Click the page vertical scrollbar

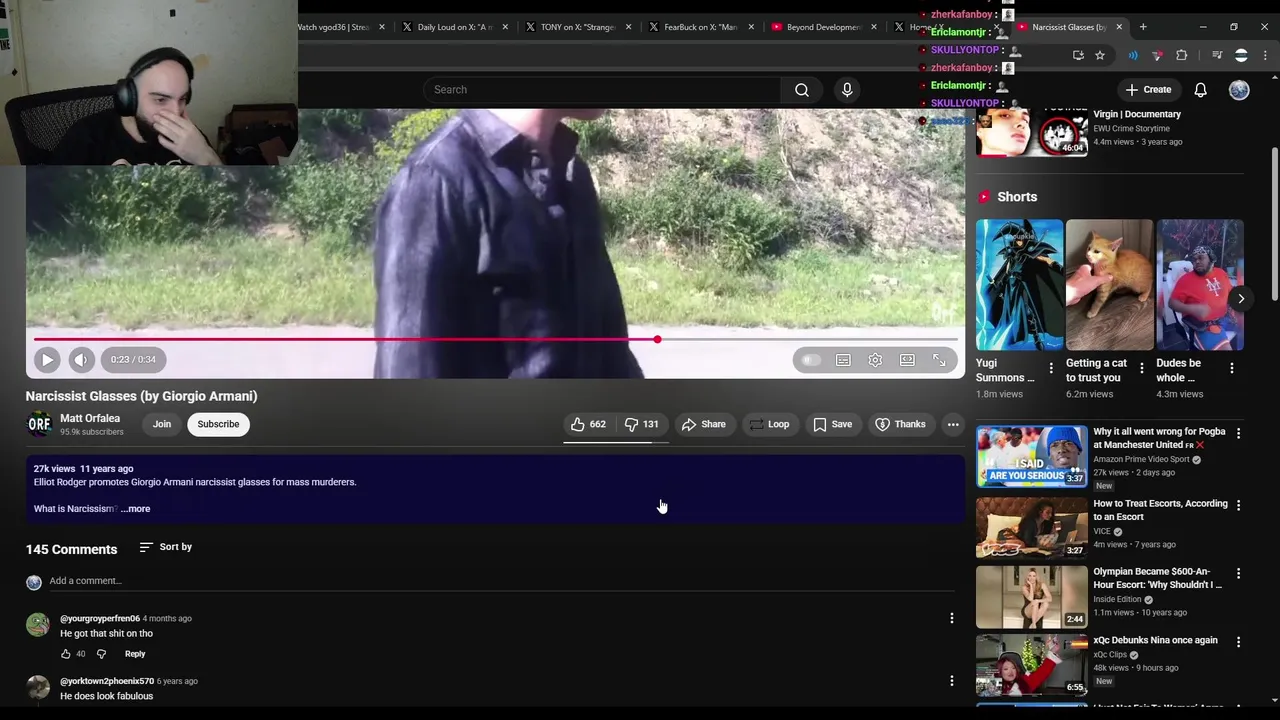coord(1274,225)
